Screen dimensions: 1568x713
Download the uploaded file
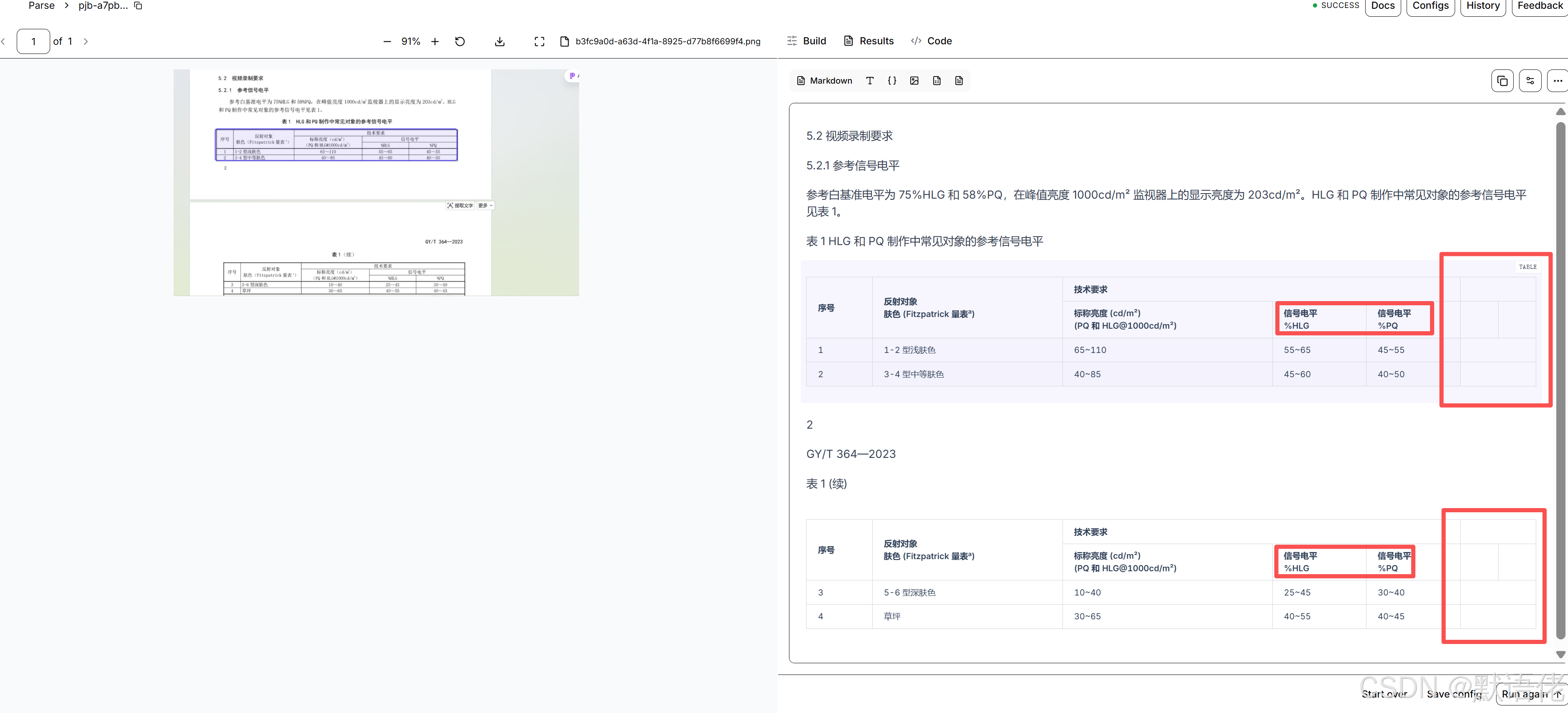[x=500, y=41]
